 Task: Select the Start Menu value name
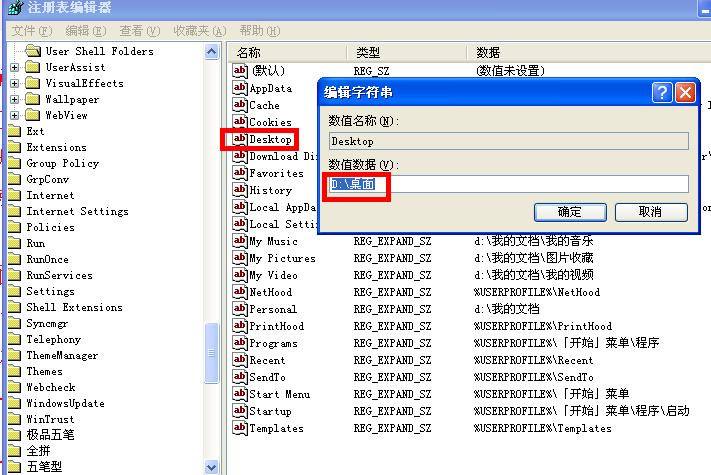[279, 394]
